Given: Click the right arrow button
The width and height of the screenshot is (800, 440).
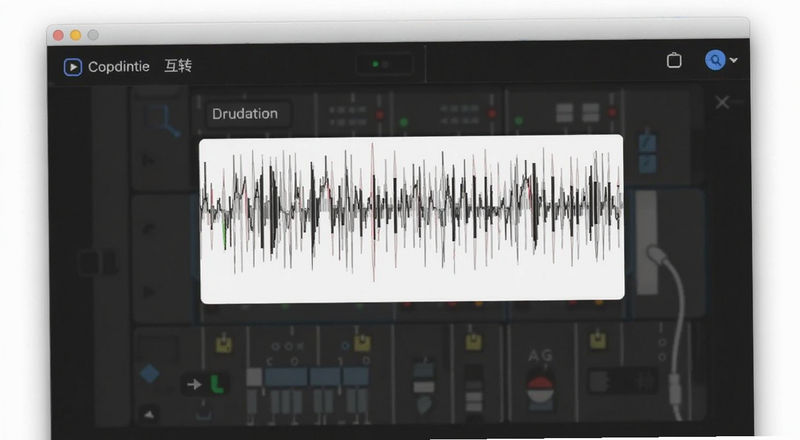Looking at the screenshot, I should click(194, 384).
